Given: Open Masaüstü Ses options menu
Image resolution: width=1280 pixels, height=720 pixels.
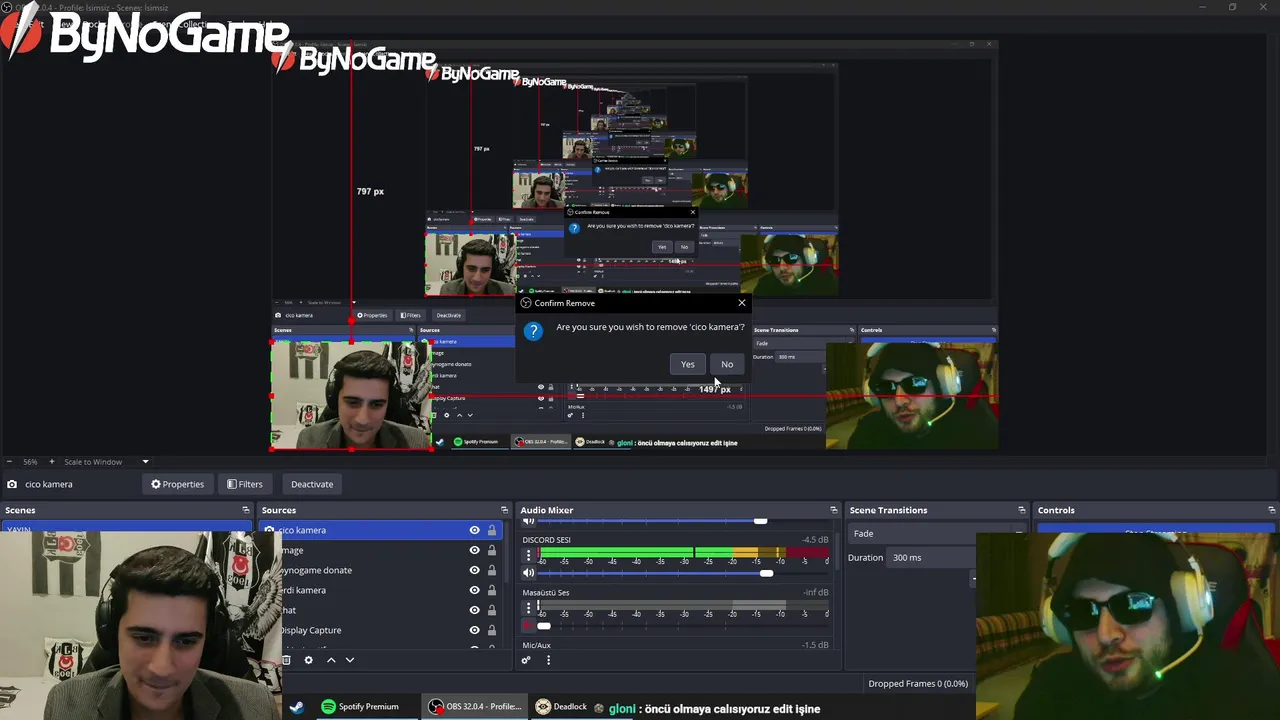Looking at the screenshot, I should tap(528, 609).
